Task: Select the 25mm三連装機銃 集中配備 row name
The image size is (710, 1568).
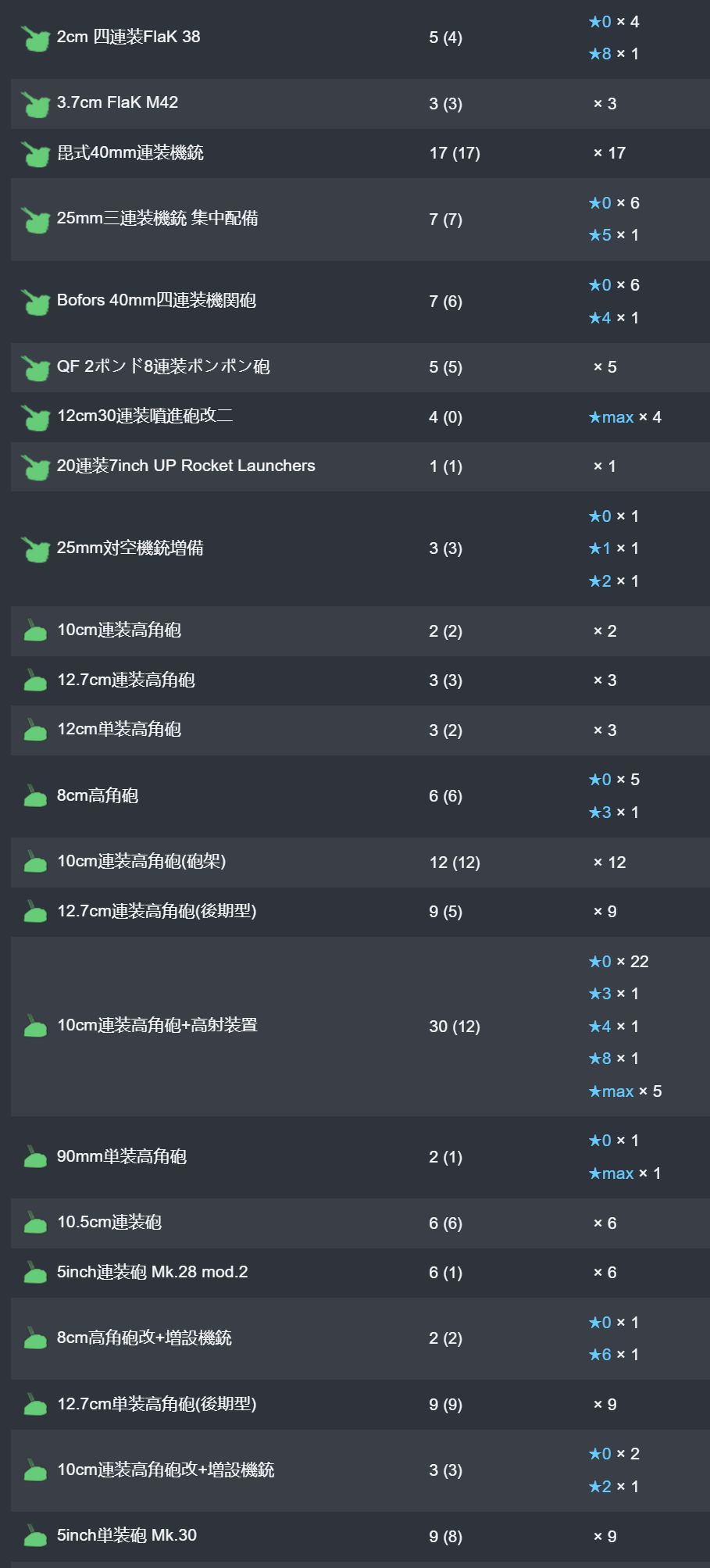Action: coord(157,219)
